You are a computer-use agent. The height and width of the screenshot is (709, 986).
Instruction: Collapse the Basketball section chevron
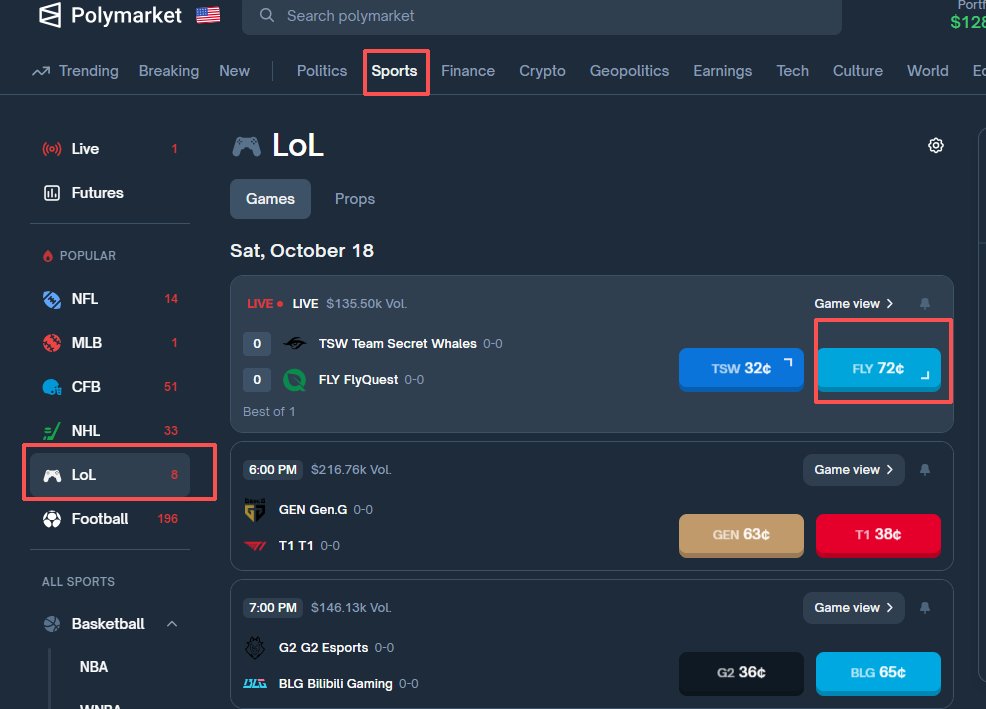(172, 624)
